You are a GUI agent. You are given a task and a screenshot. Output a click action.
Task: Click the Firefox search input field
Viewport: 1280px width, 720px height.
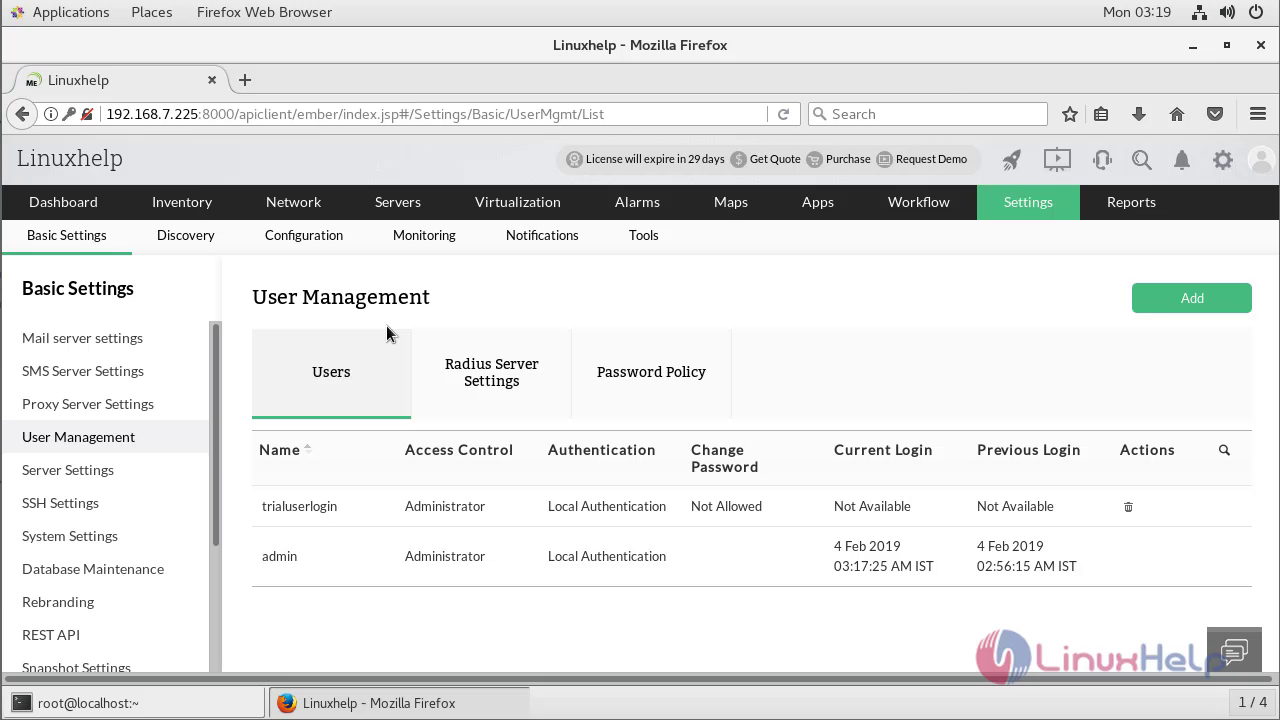927,114
